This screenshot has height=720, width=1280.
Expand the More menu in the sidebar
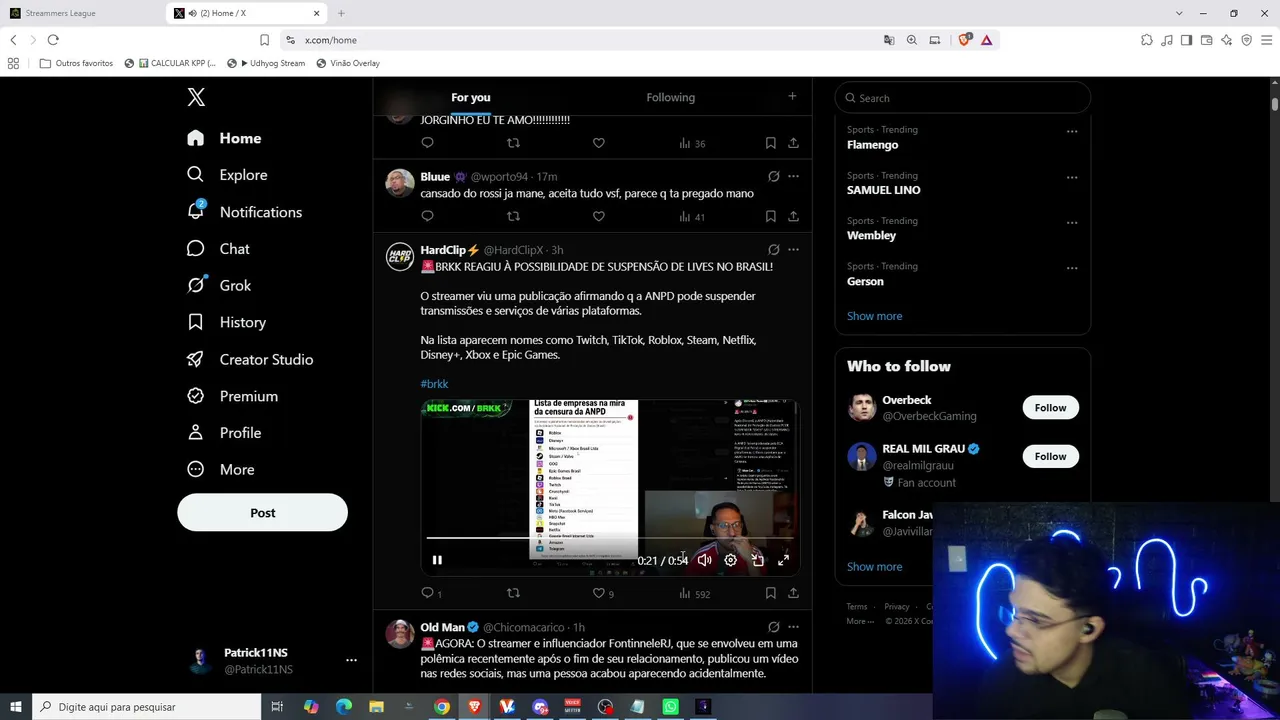pos(221,470)
